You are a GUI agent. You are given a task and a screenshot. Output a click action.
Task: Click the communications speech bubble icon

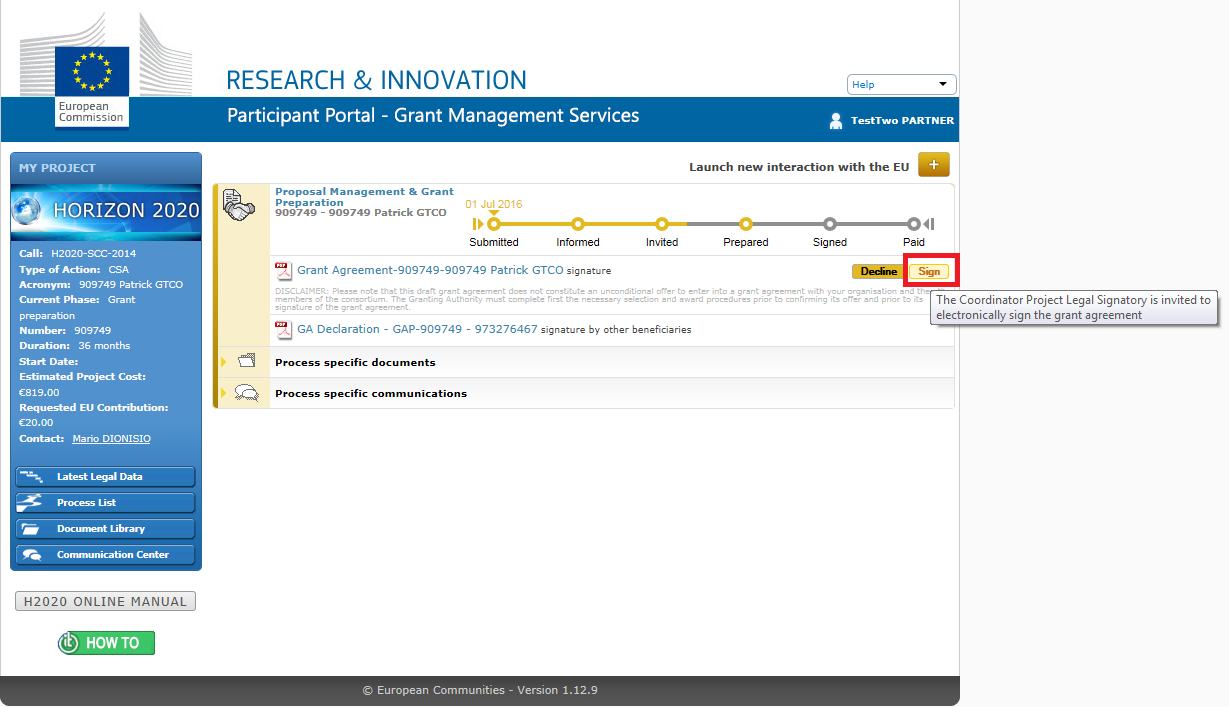[x=247, y=393]
